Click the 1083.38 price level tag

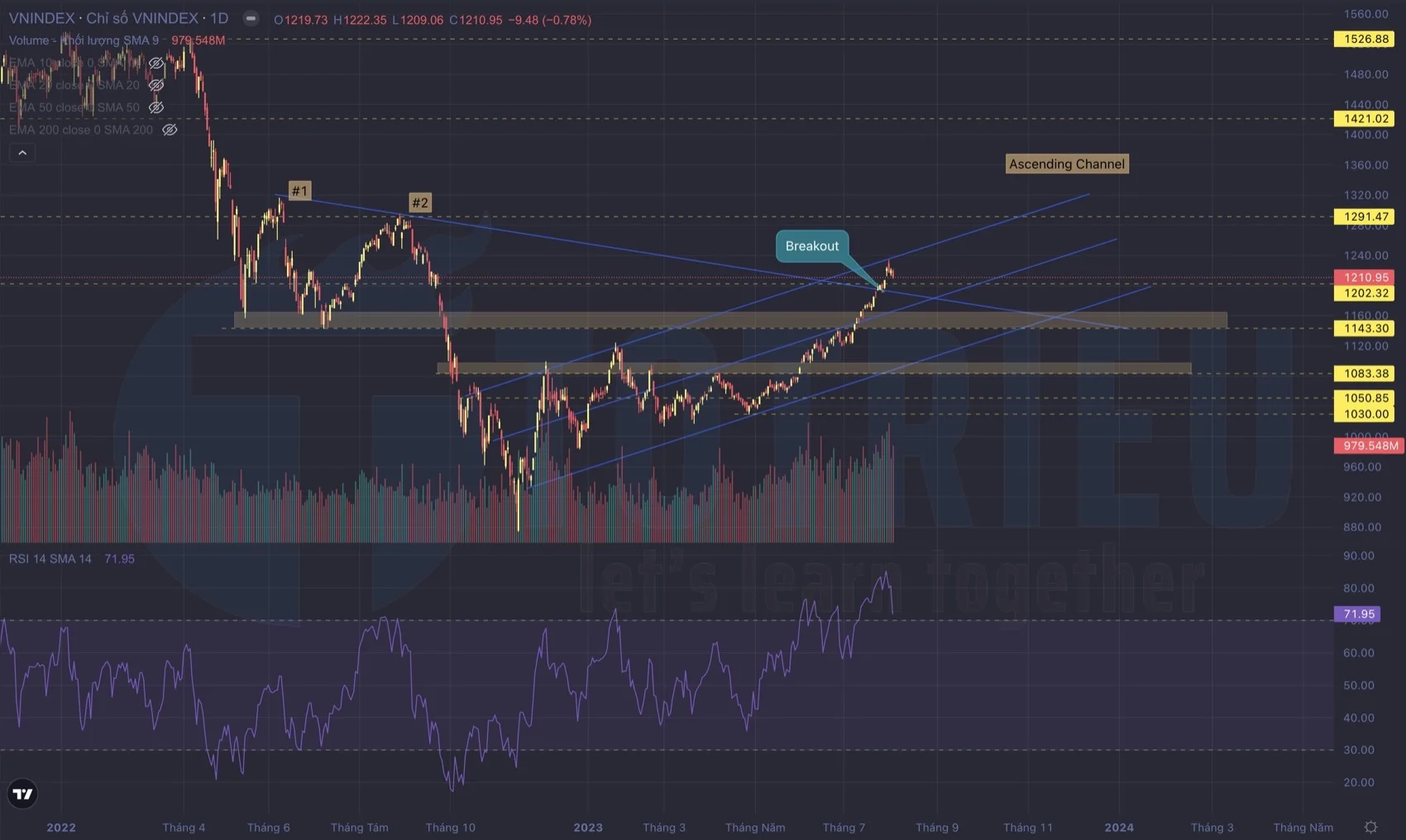pos(1365,374)
